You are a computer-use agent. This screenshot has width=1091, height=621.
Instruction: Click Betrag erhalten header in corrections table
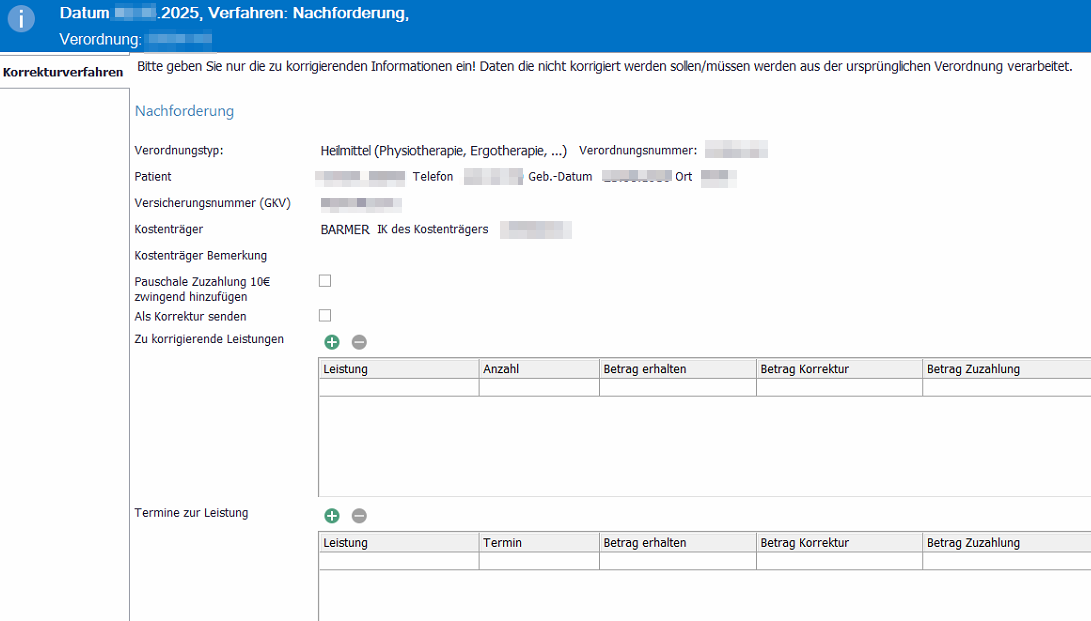coord(678,369)
